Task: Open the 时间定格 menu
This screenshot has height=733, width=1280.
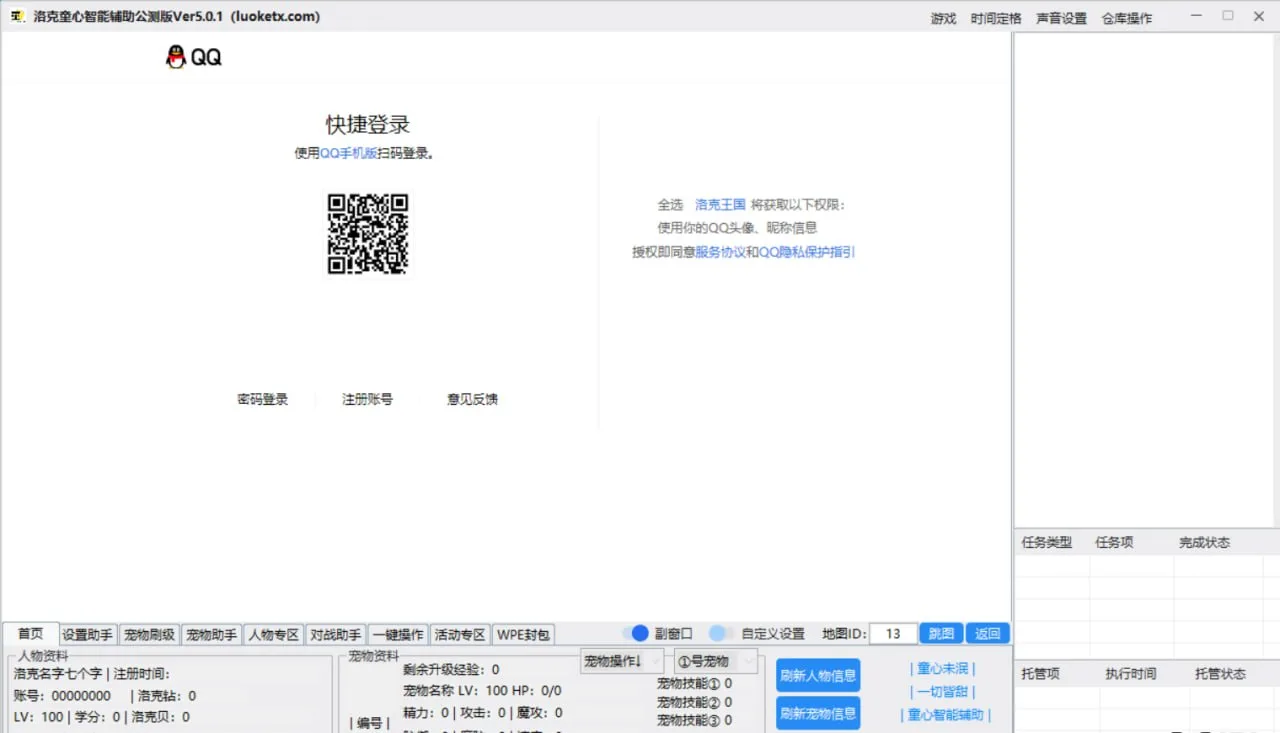Action: click(x=996, y=18)
